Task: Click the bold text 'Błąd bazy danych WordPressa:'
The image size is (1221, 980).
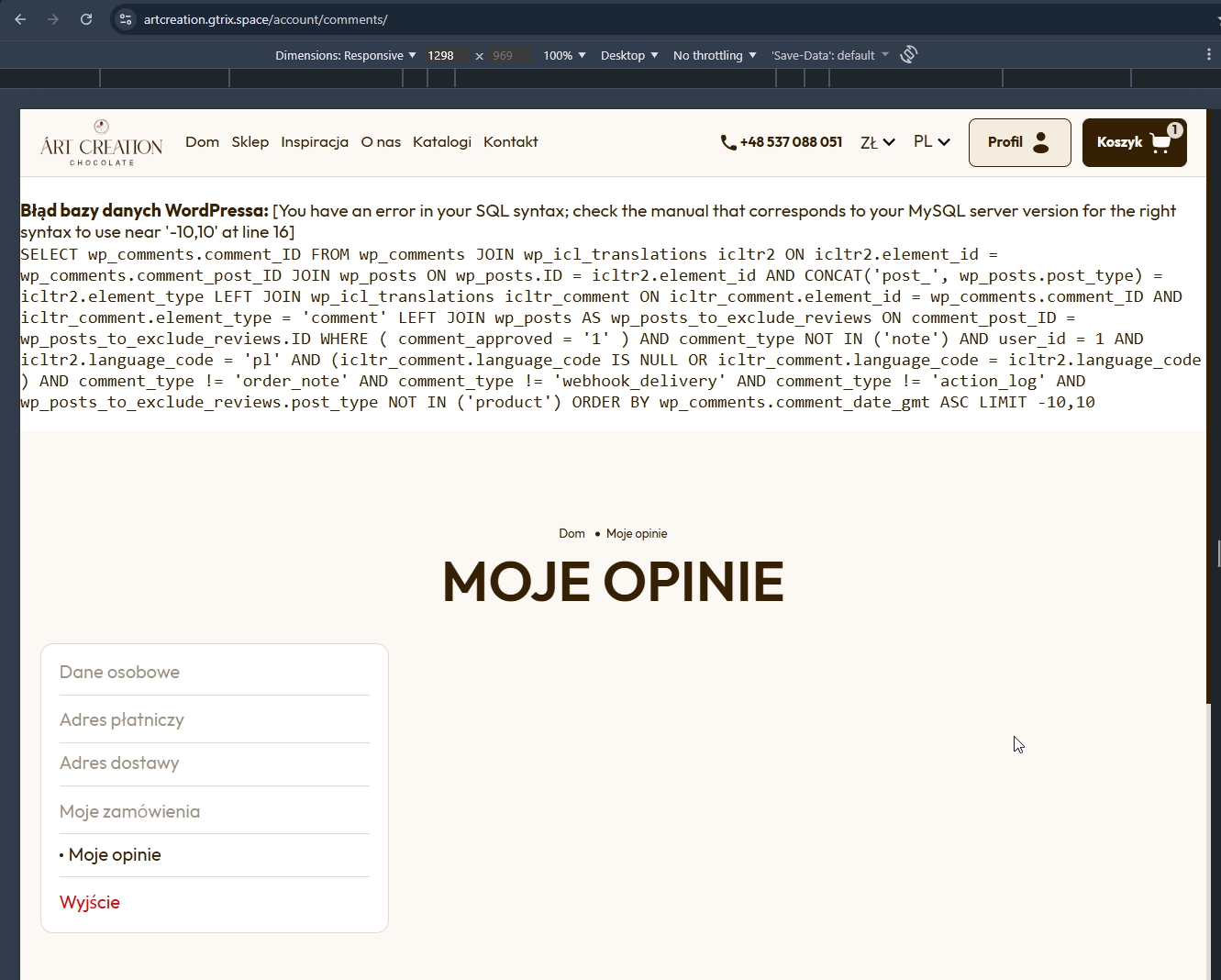Action: [144, 211]
